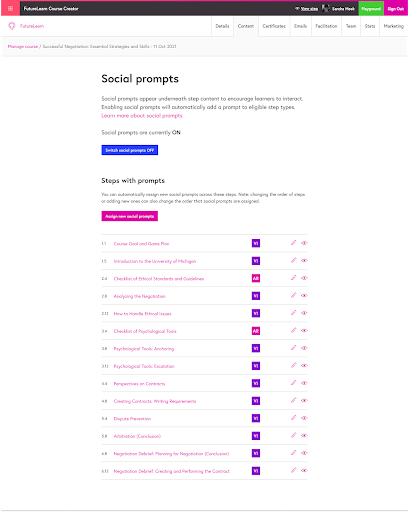Switch social prompts OFF
The image size is (409, 512).
coord(130,150)
